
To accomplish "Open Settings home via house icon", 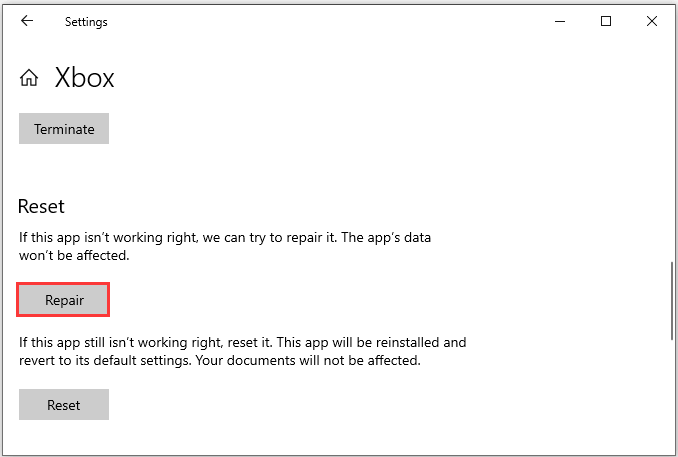I will 29,78.
